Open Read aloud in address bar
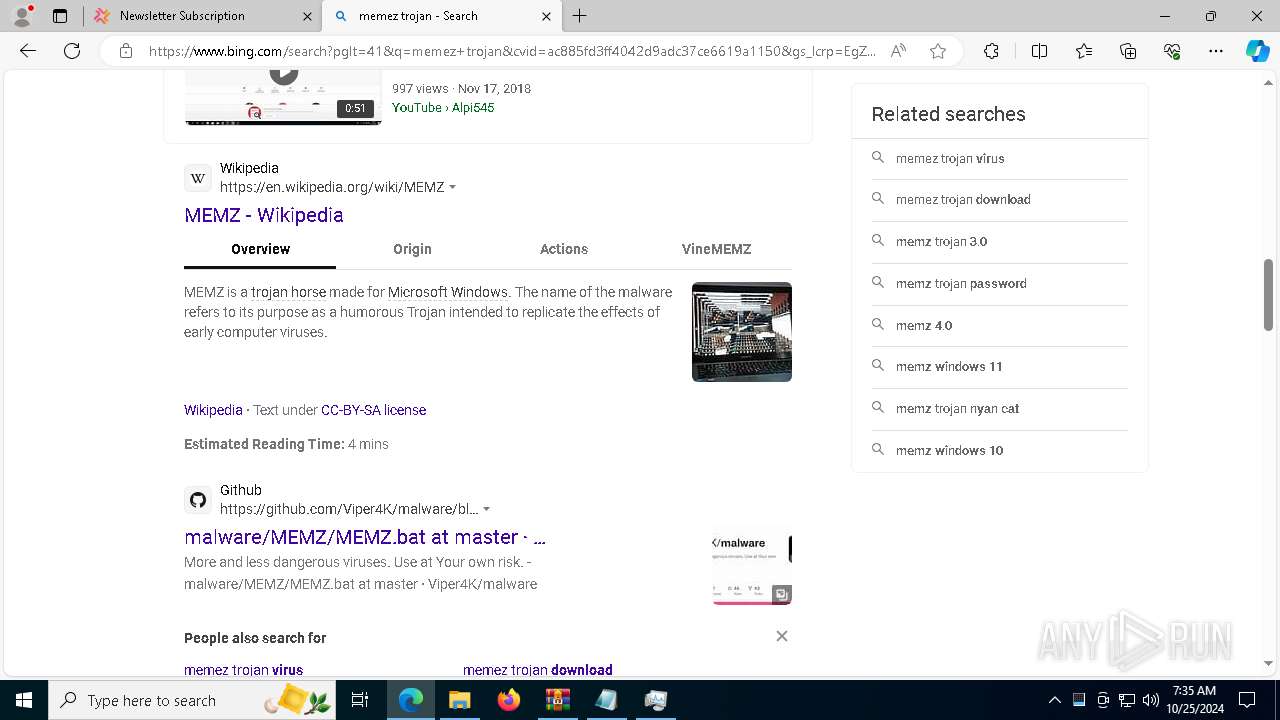The width and height of the screenshot is (1280, 720). coord(898,51)
